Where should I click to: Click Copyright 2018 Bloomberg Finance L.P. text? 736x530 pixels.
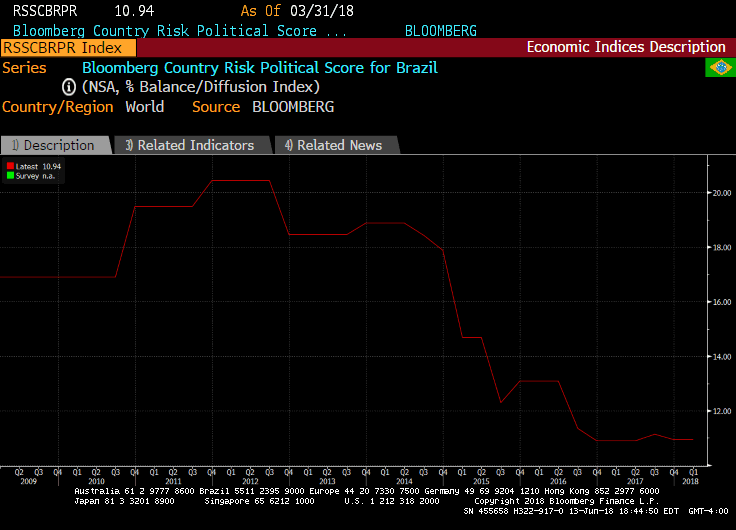coord(567,501)
